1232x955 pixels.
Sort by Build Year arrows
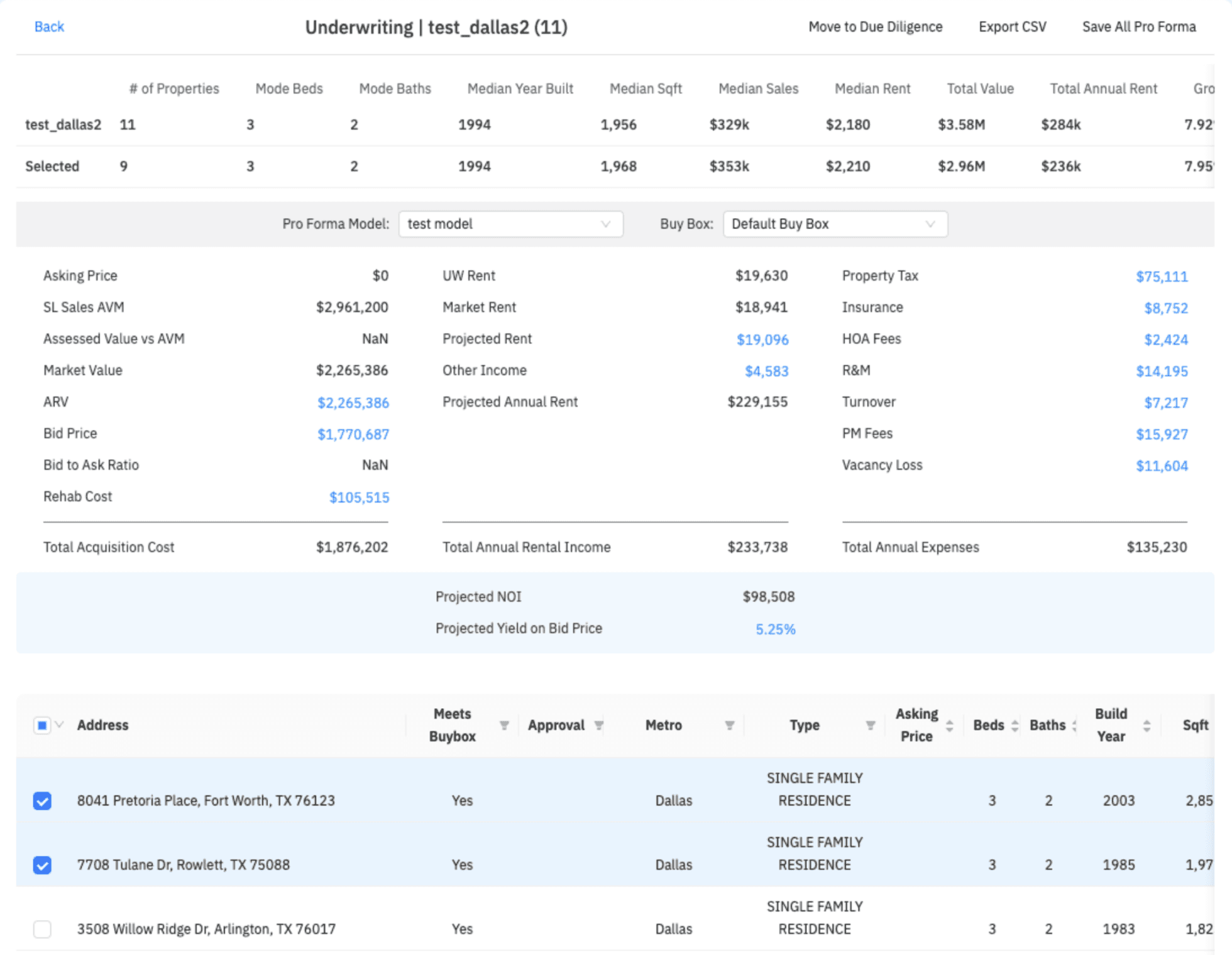[1147, 726]
